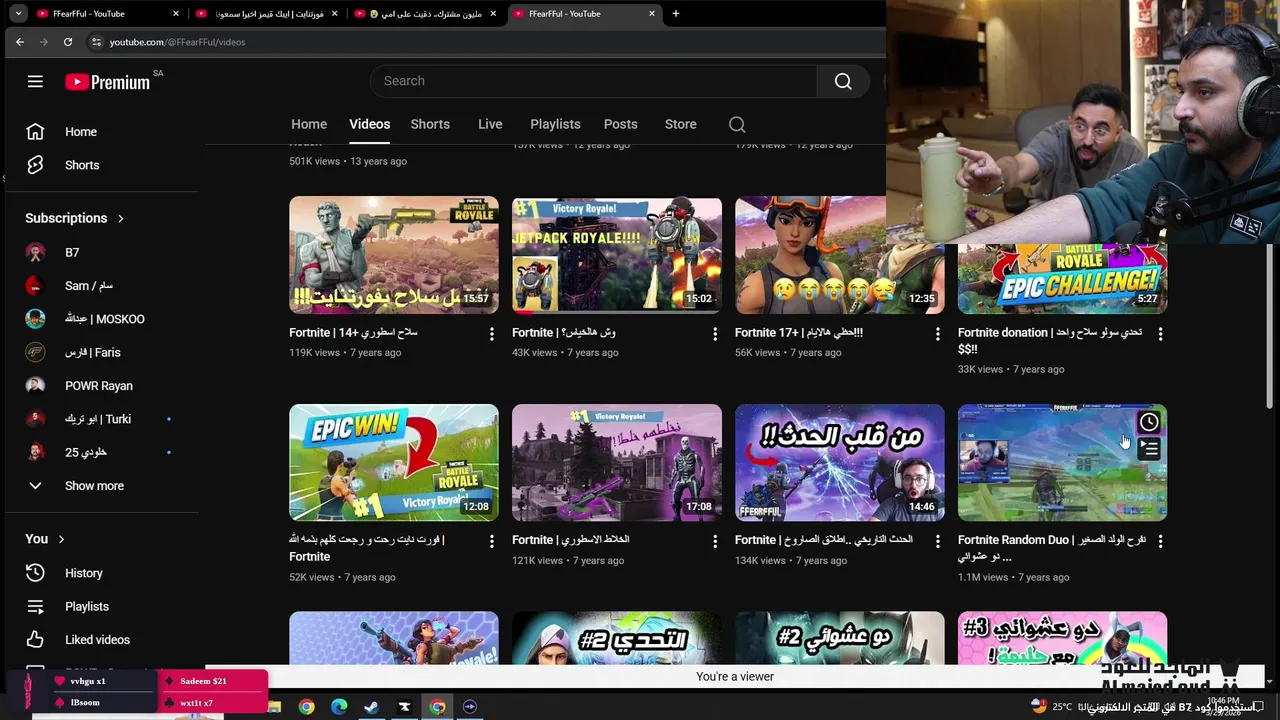Play the 14:46 Arabic thumbnail video
1280x720 pixels.
pos(840,462)
